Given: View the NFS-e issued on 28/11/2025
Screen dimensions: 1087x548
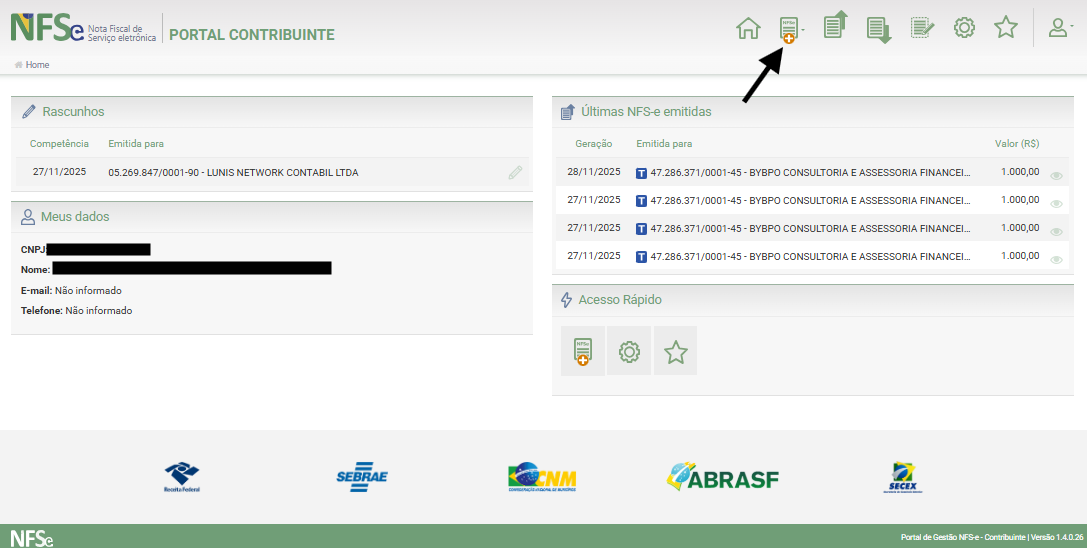Looking at the screenshot, I should click(1057, 175).
